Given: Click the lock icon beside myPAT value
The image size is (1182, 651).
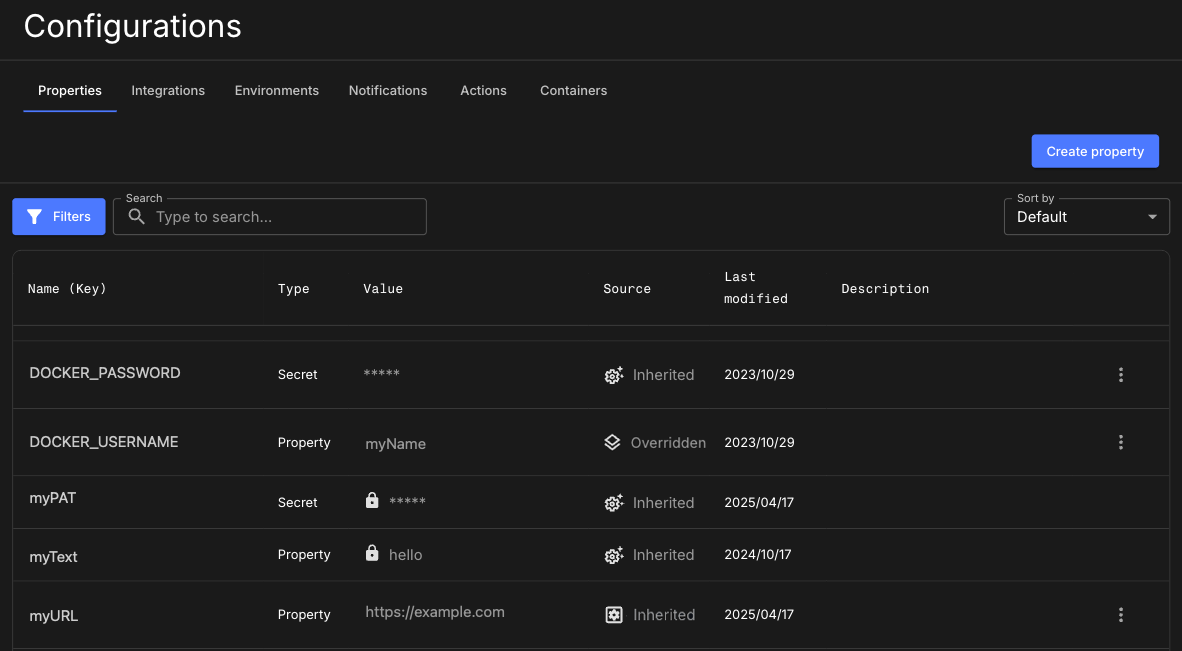Looking at the screenshot, I should 371,498.
